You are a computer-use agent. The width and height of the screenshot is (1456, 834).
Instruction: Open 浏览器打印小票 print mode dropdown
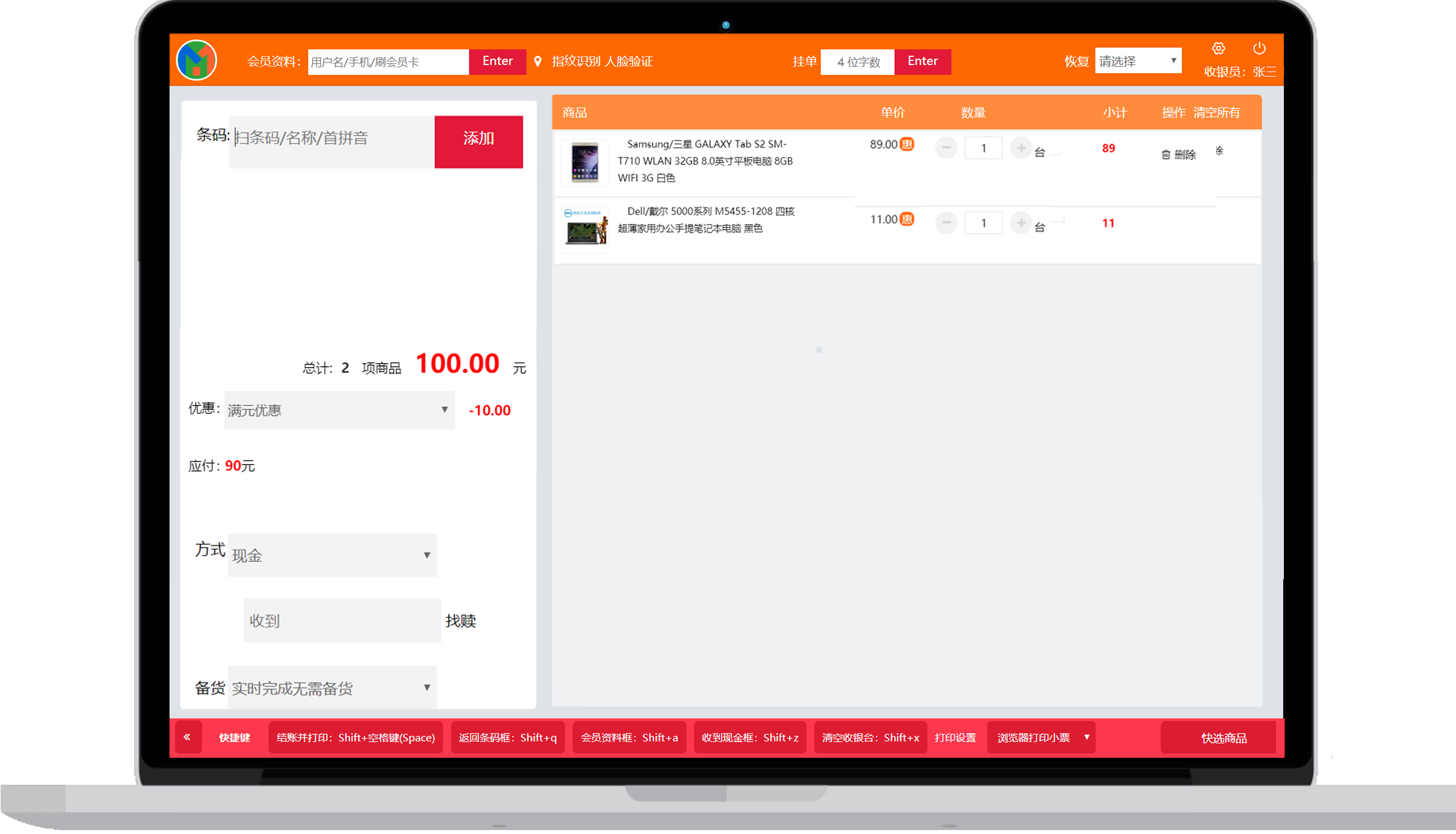coord(1041,737)
